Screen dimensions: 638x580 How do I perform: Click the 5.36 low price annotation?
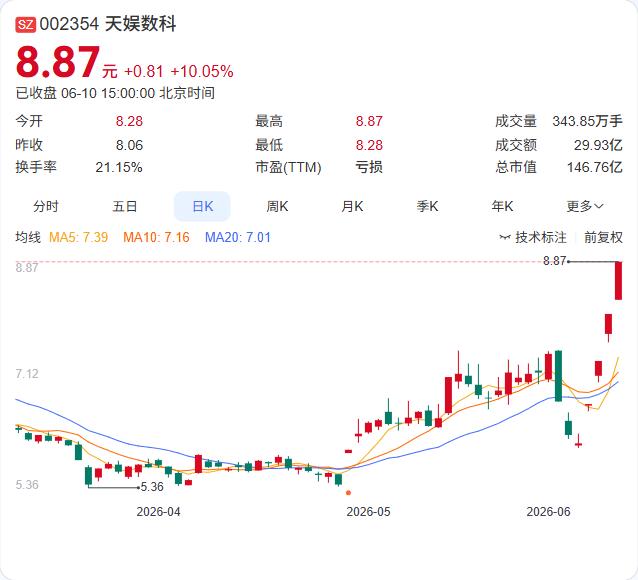click(152, 487)
